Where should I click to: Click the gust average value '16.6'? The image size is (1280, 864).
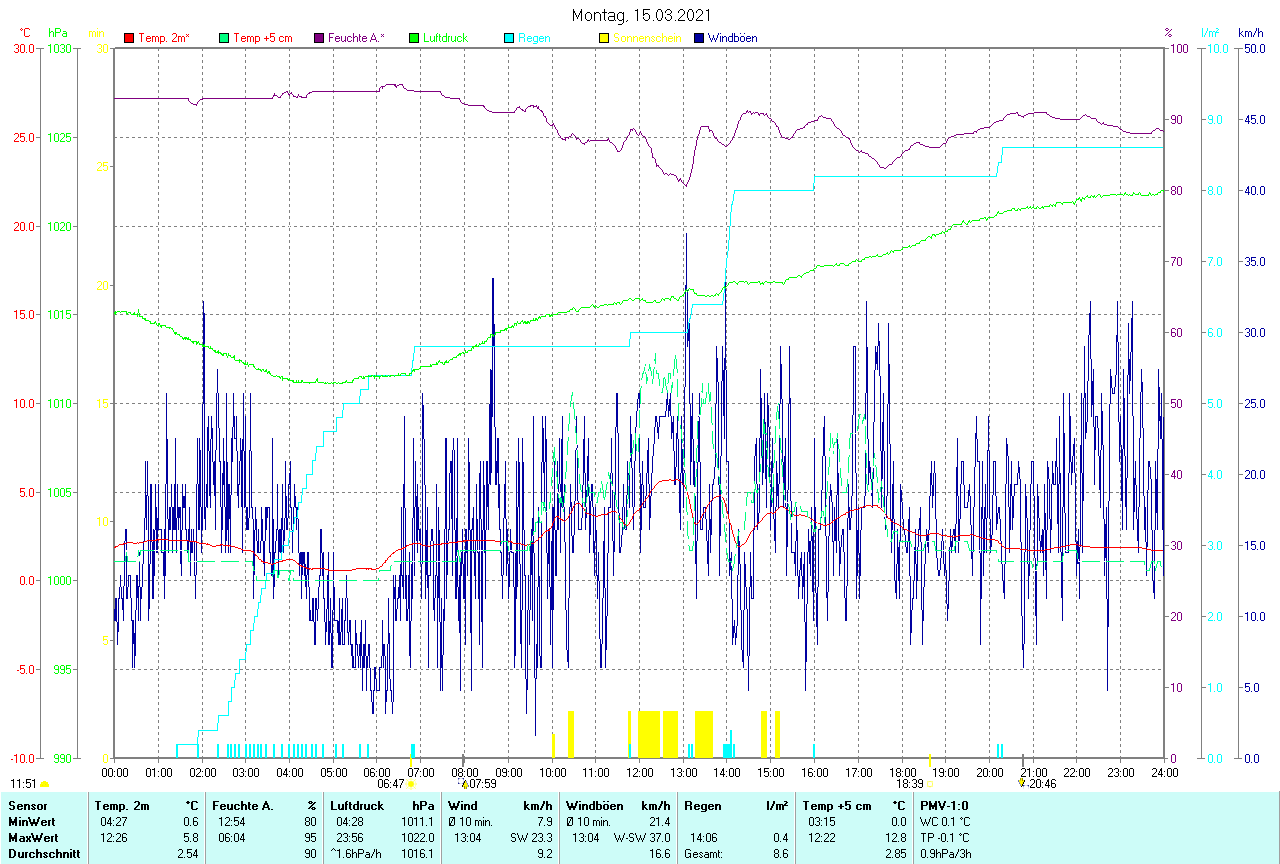pyautogui.click(x=659, y=854)
